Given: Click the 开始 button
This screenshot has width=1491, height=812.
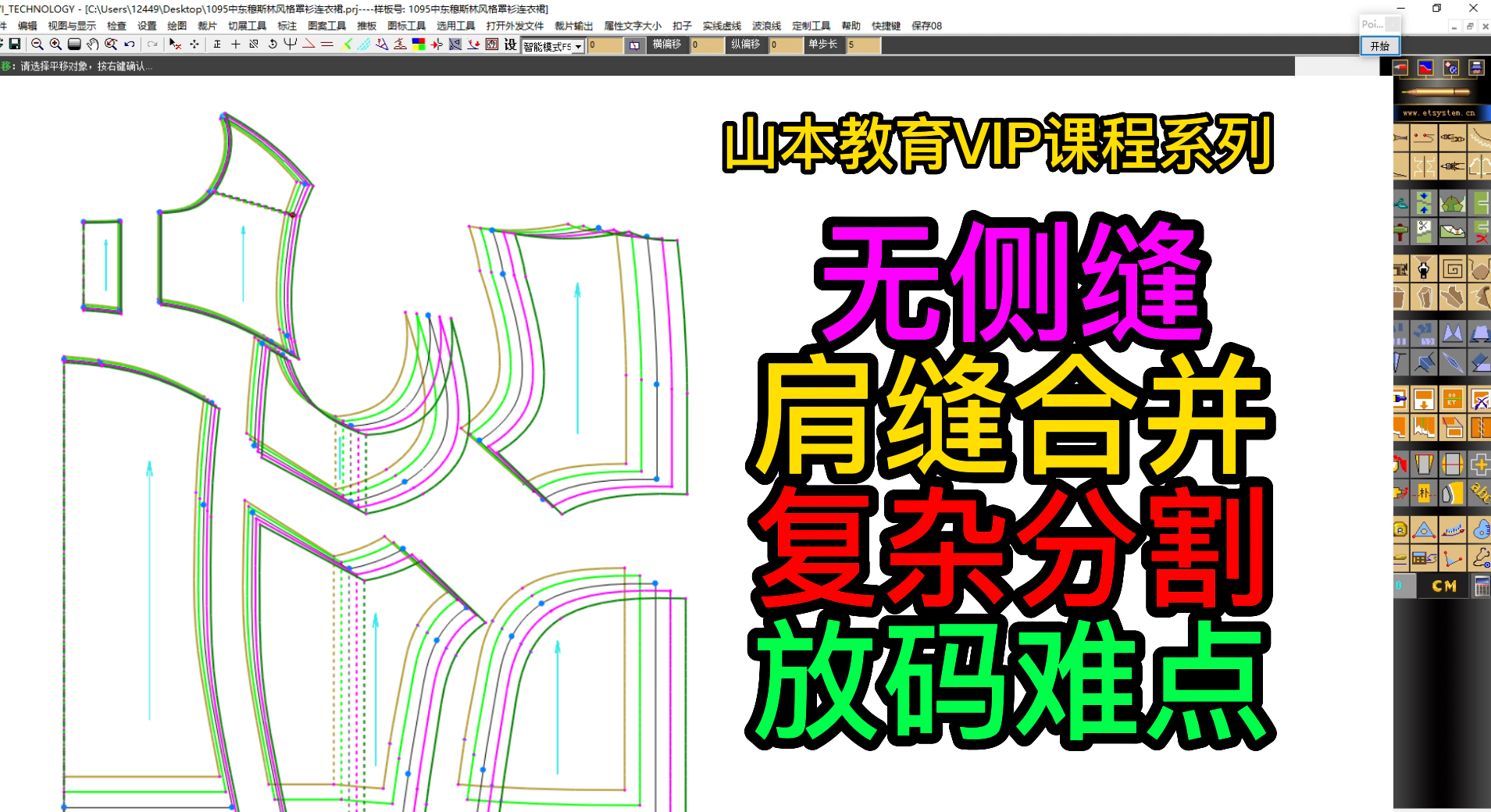Looking at the screenshot, I should (x=1380, y=46).
